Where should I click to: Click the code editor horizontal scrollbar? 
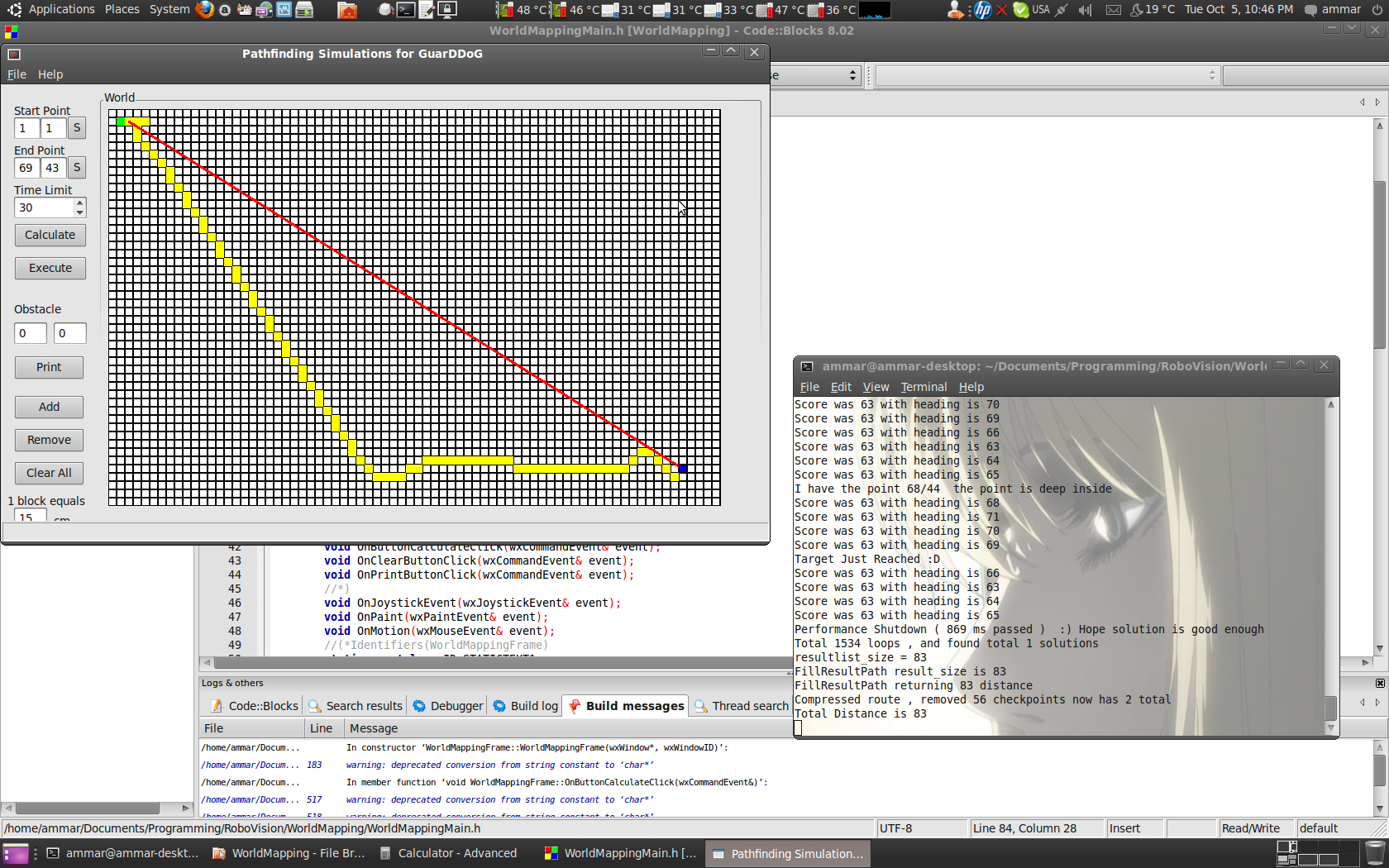click(x=496, y=662)
